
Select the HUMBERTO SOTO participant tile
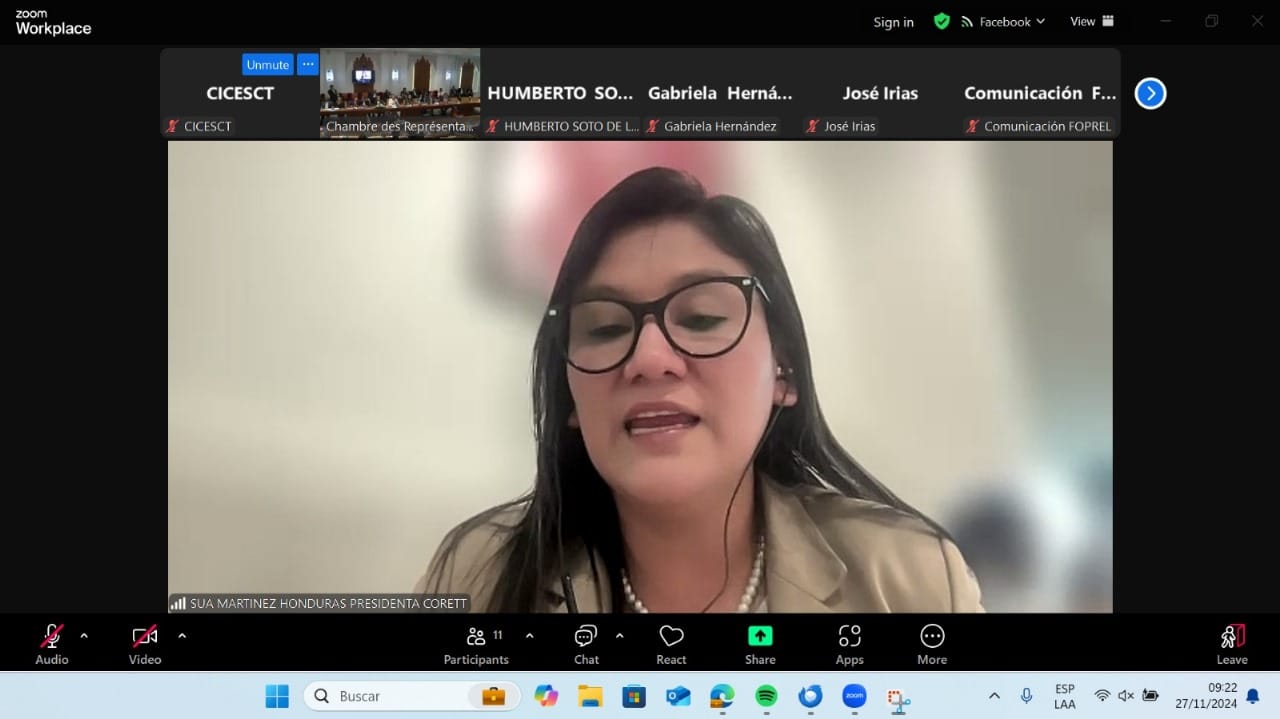click(560, 92)
